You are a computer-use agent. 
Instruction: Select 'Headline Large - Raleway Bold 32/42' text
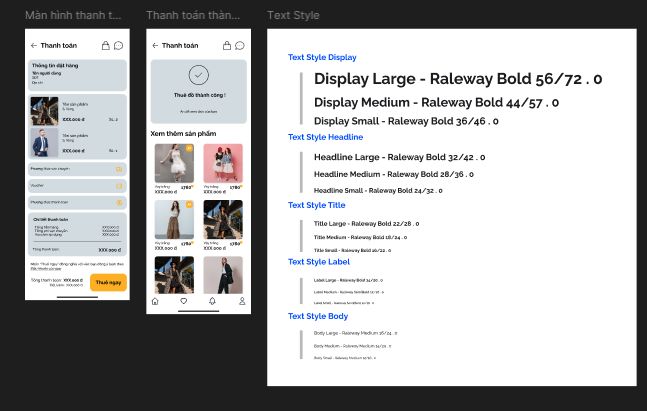(x=399, y=157)
